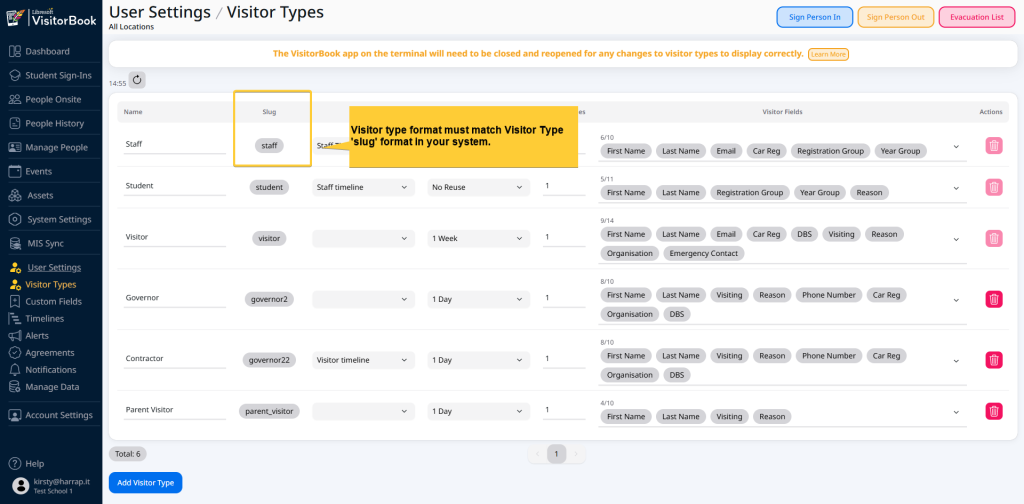Go to People Onsite menu item
The width and height of the screenshot is (1024, 504).
(x=54, y=99)
